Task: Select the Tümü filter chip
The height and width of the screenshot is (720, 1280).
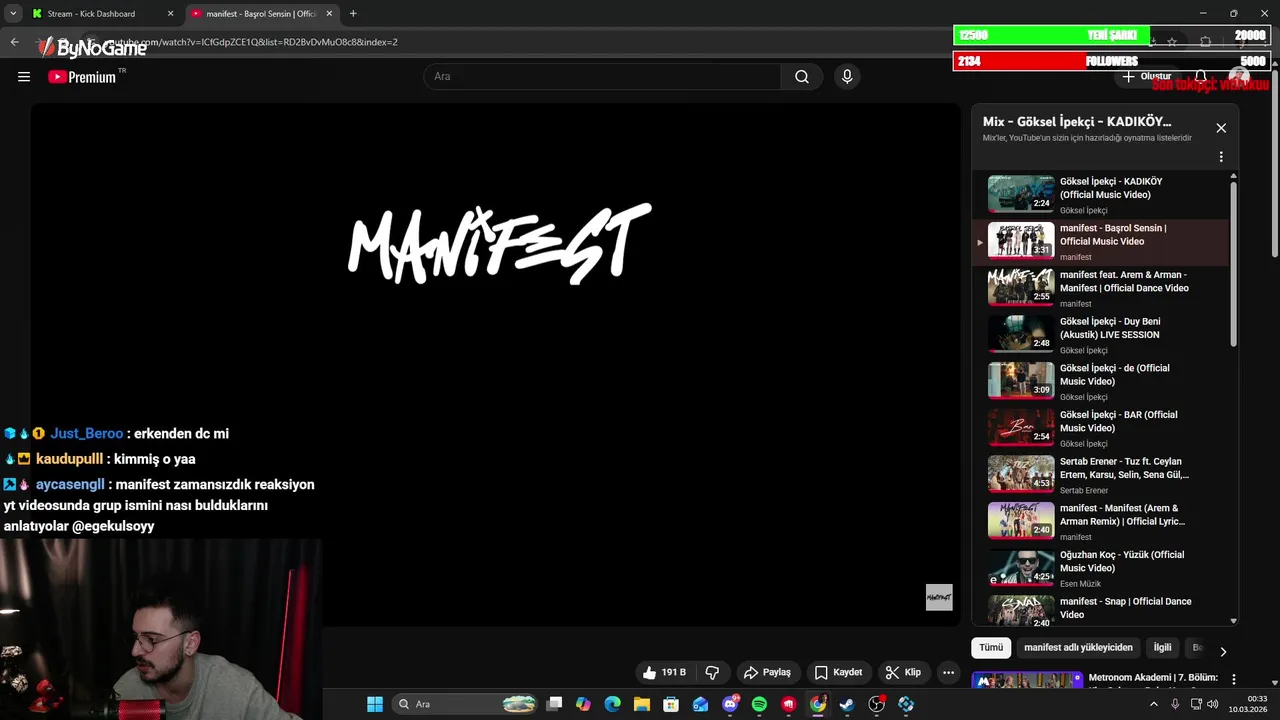Action: coord(991,647)
